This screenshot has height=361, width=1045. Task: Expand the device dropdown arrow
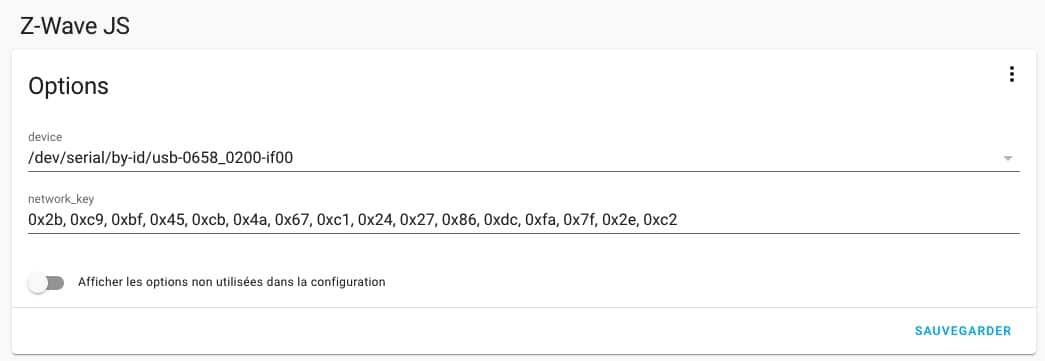click(1008, 159)
